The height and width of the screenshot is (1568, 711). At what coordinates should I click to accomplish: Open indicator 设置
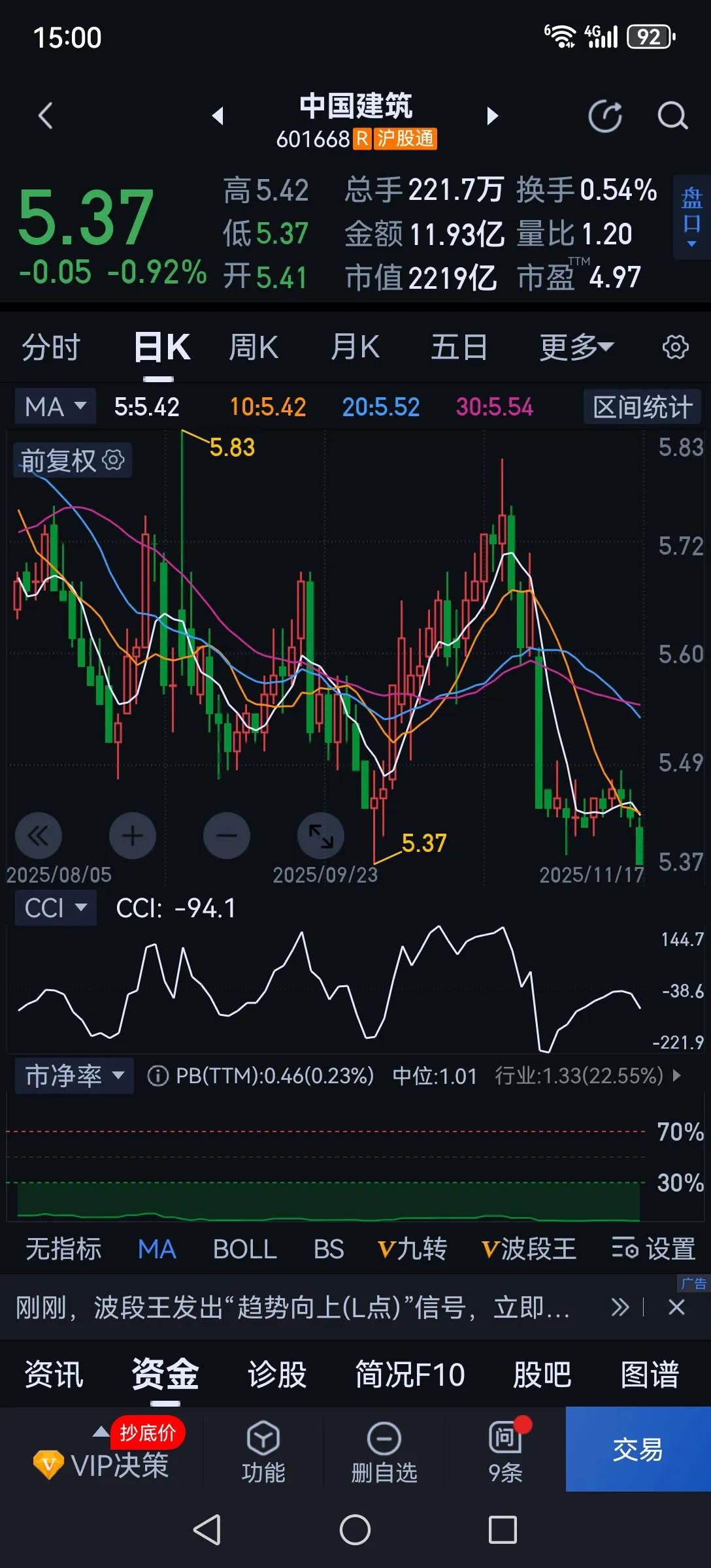click(x=653, y=1249)
